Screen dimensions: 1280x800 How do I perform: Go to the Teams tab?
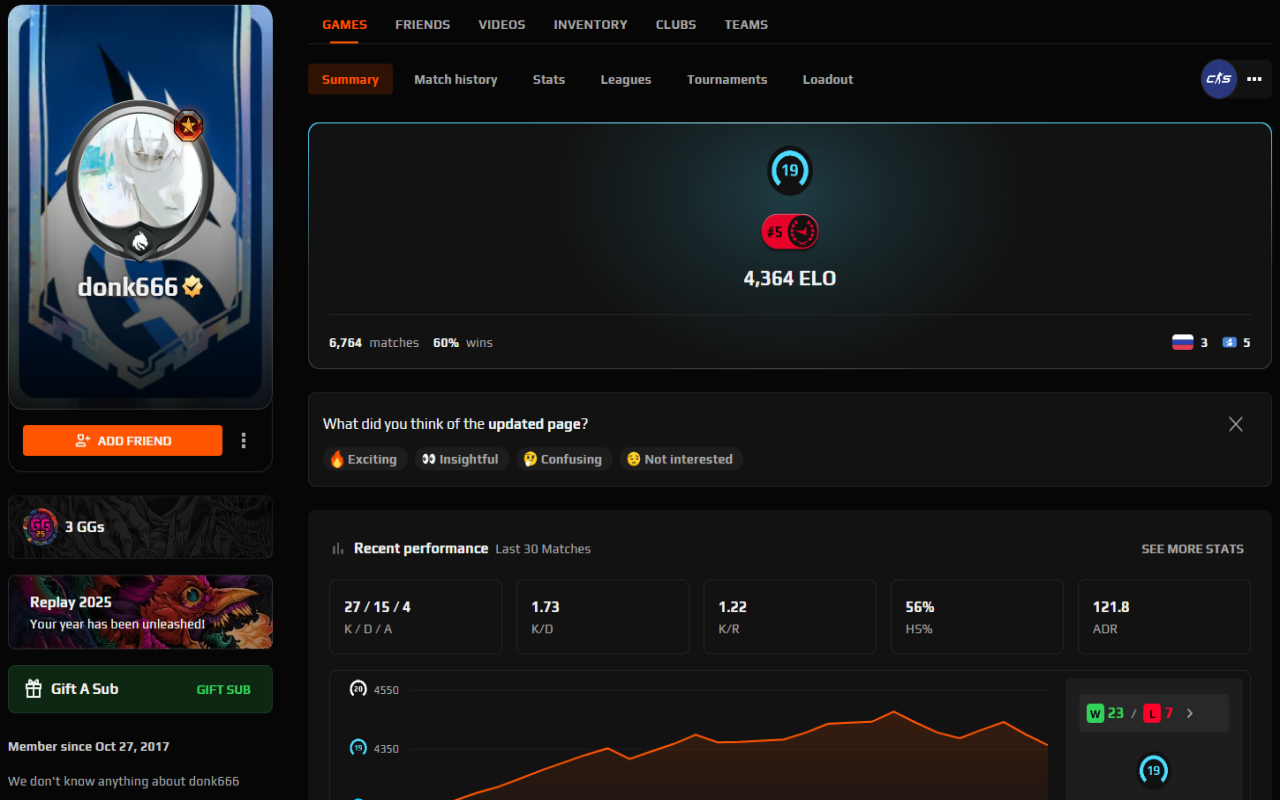point(746,24)
